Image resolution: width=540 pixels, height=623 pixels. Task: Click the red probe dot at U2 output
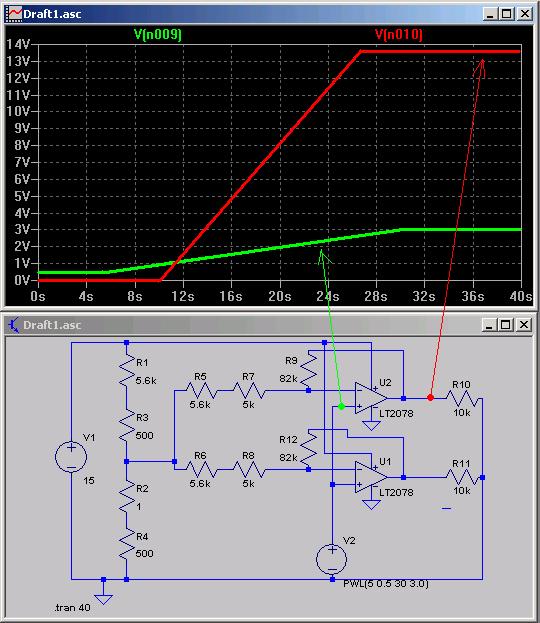pos(430,397)
